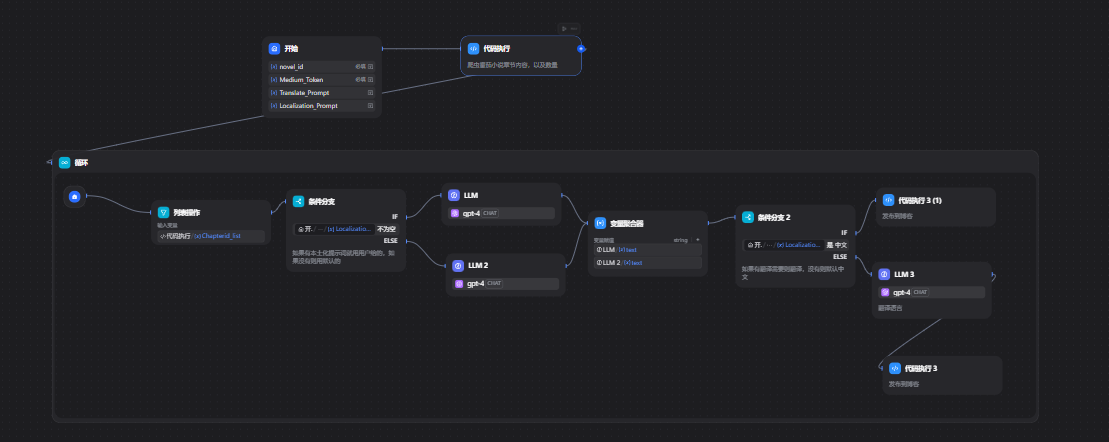This screenshot has height=442, width=1109.
Task: Select the novel_id variable row
Action: 322,66
